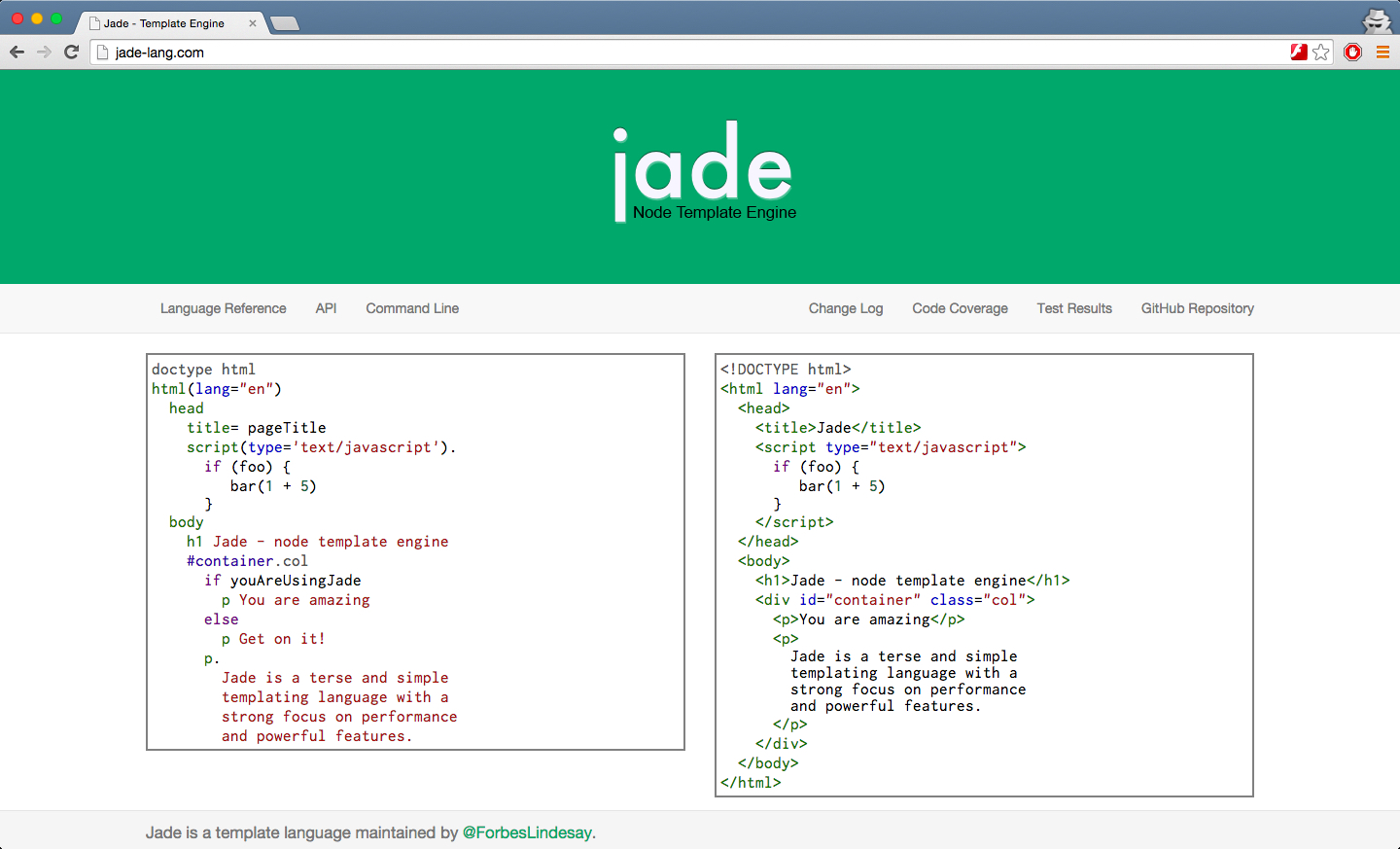Bookmark the page via the star icon
The image size is (1400, 849).
coord(1321,52)
